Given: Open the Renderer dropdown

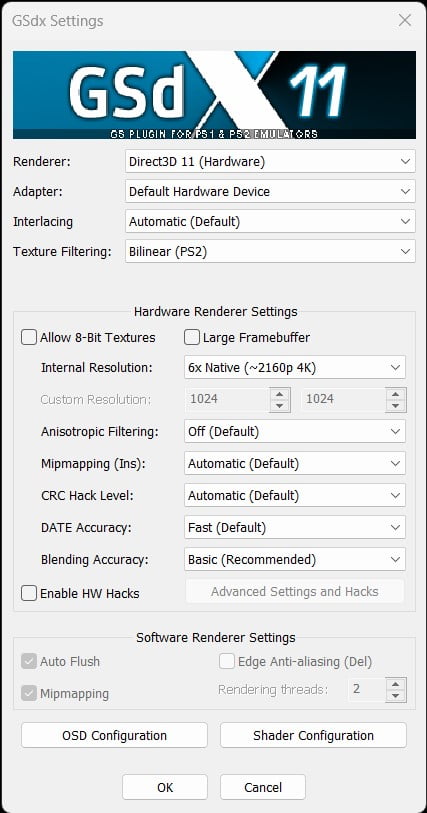Looking at the screenshot, I should [x=270, y=161].
